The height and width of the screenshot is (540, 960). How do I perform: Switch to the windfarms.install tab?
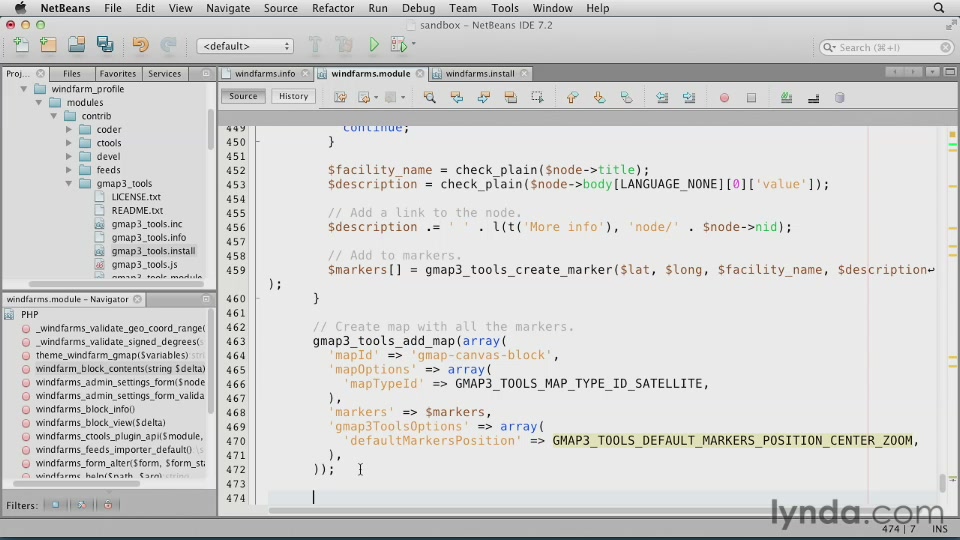pyautogui.click(x=480, y=73)
